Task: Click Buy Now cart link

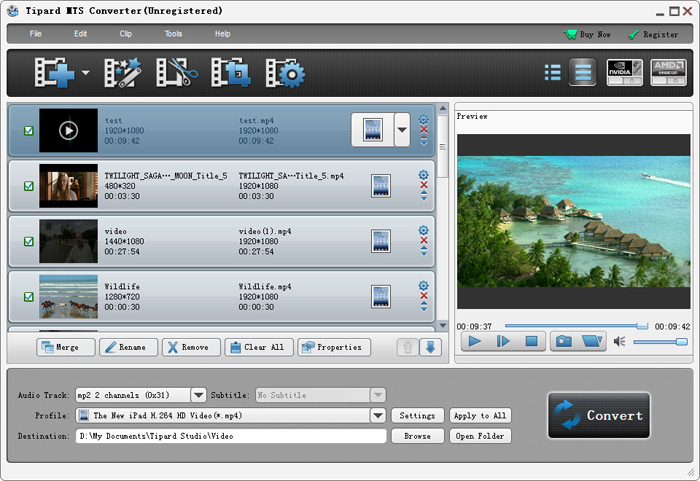Action: [x=587, y=34]
